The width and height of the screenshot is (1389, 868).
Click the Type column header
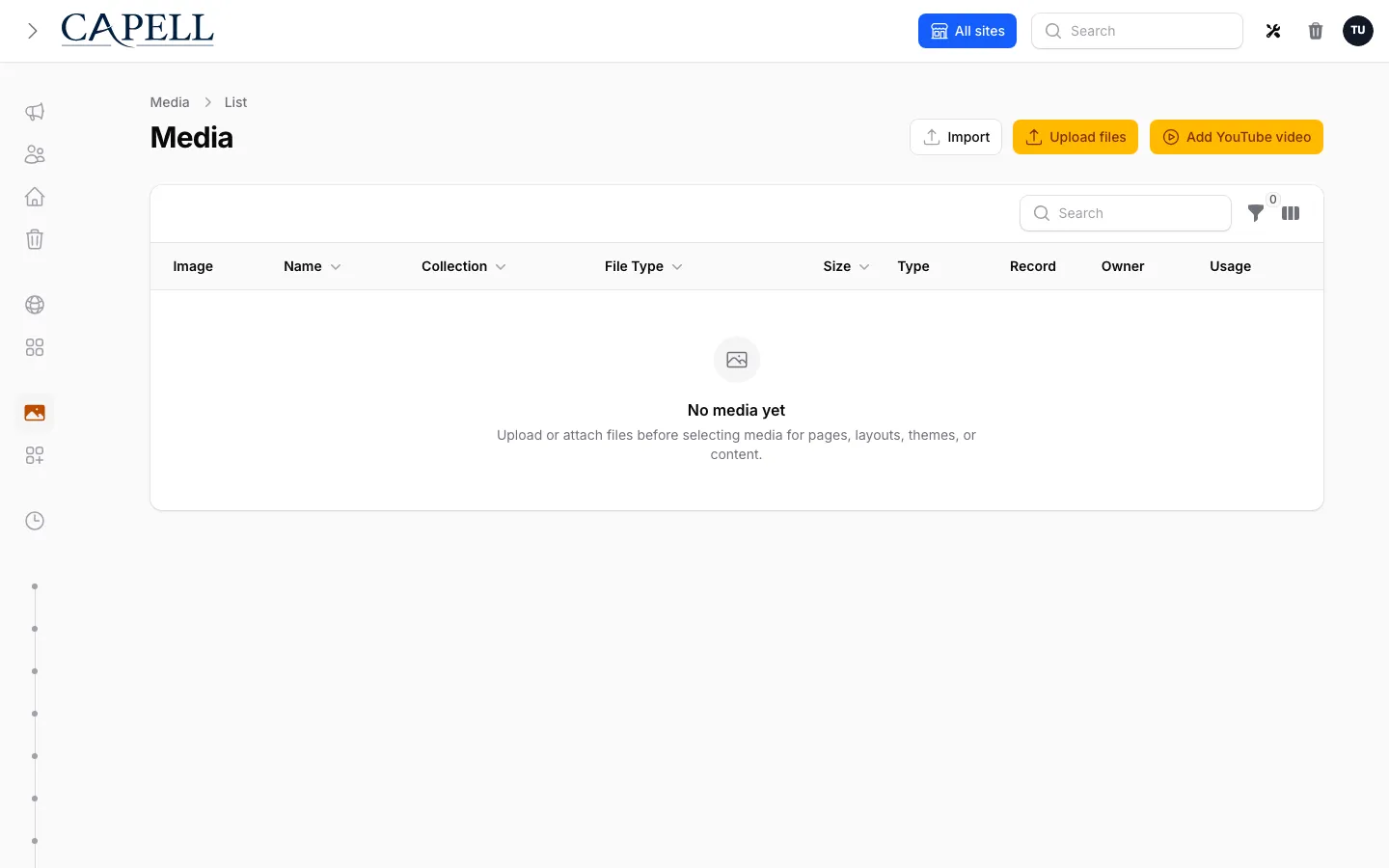913,266
